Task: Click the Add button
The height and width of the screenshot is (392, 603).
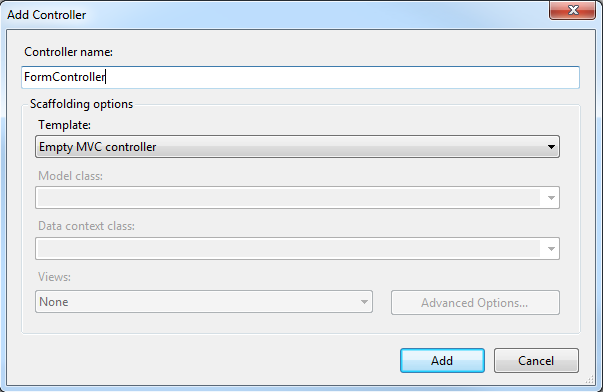Action: coord(442,360)
